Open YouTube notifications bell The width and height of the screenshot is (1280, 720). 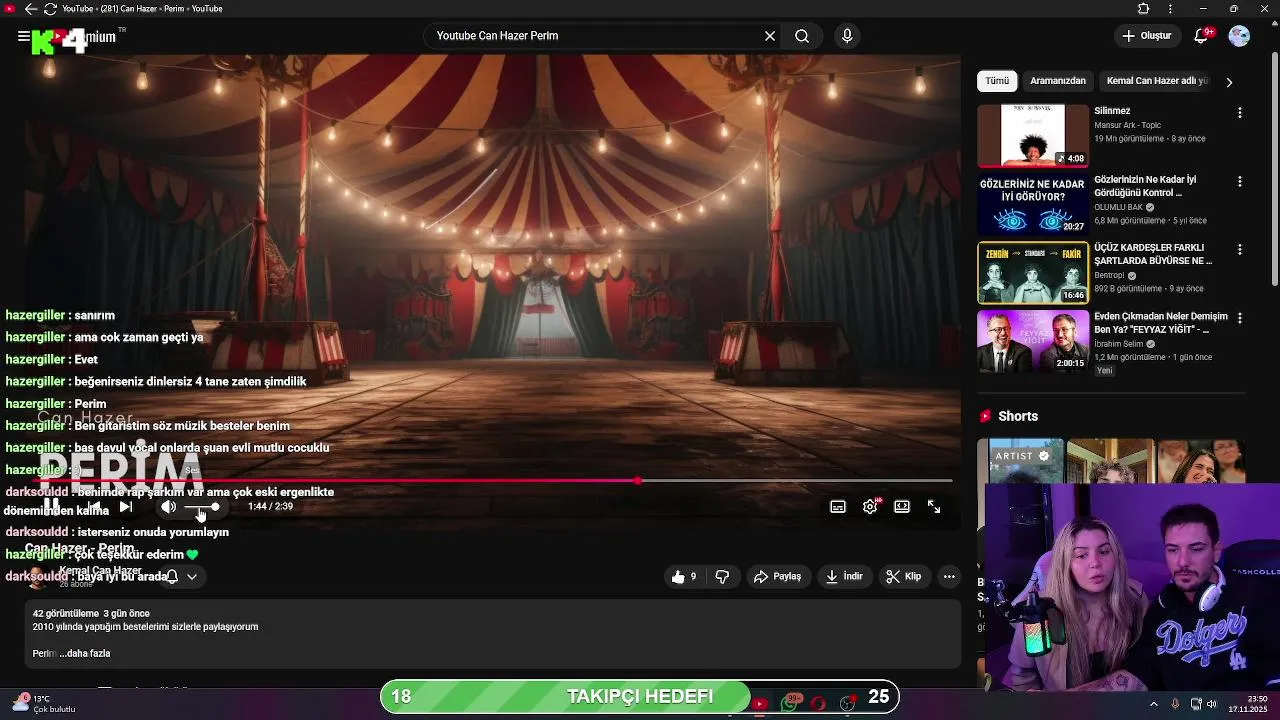click(x=1202, y=36)
